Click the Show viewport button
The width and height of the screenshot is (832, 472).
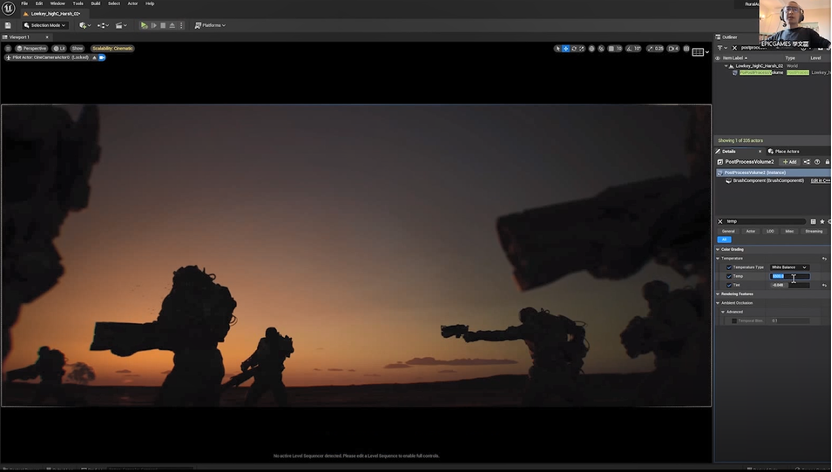pos(77,48)
